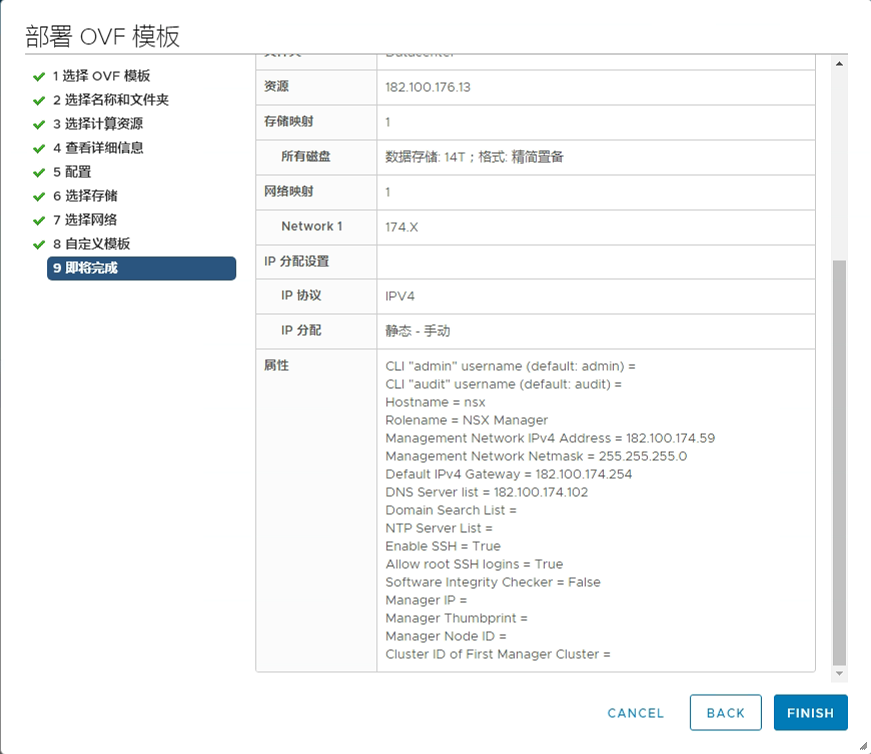
Task: Click the checkmark icon next to 自定义模板
Action: (39, 244)
